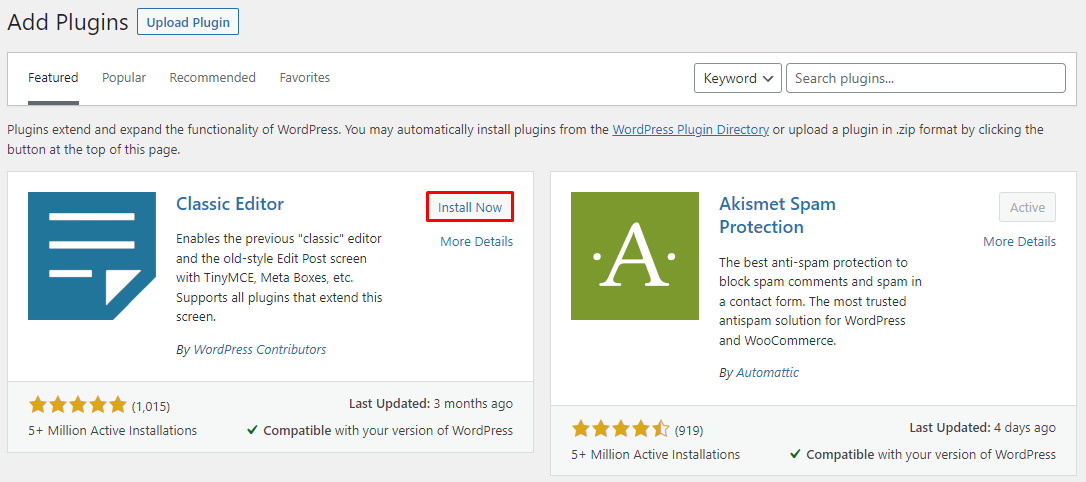Image resolution: width=1086 pixels, height=482 pixels.
Task: Click the Akismet description paragraph
Action: click(x=821, y=302)
